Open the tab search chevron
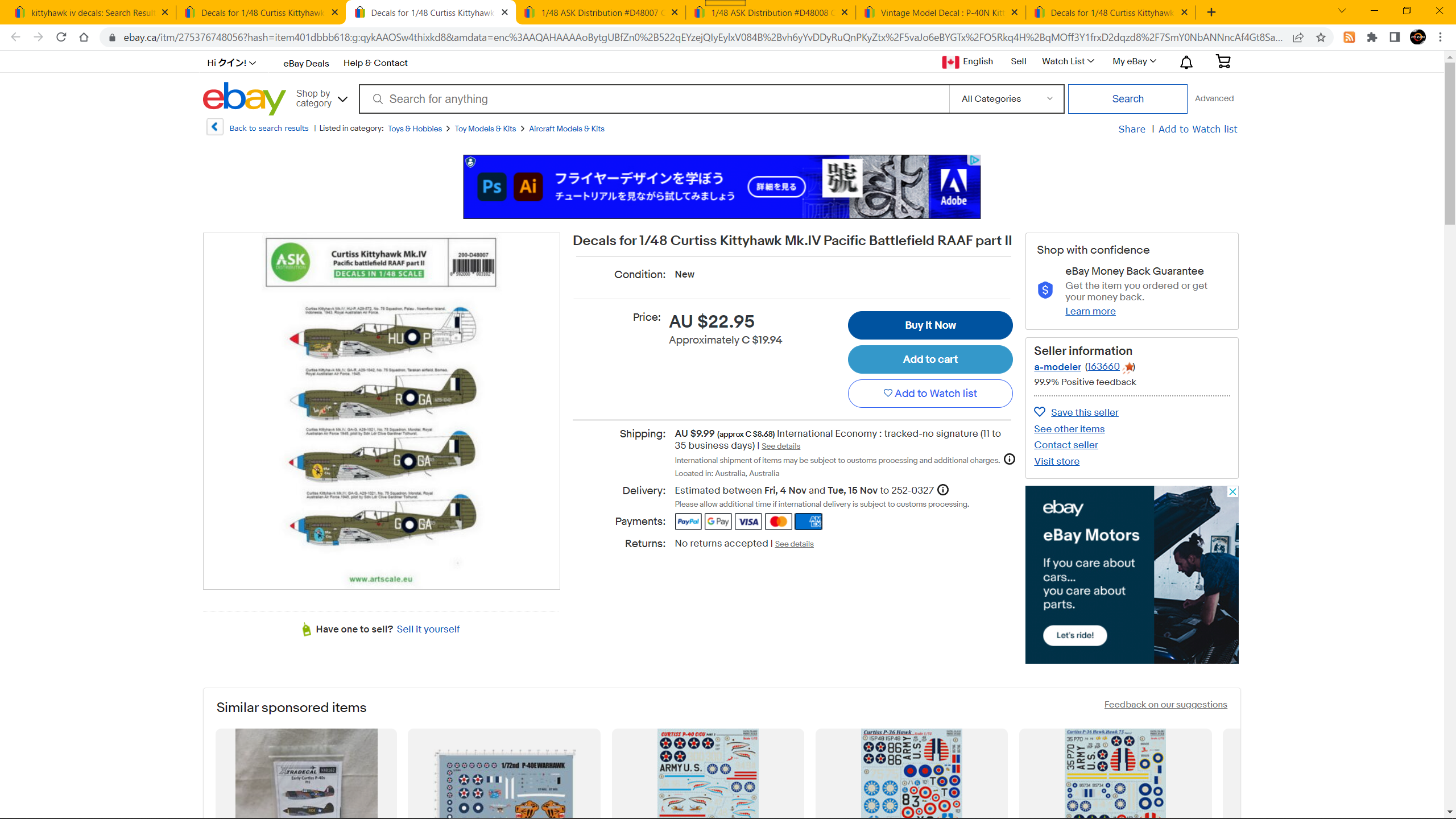The height and width of the screenshot is (819, 1456). point(1342,11)
